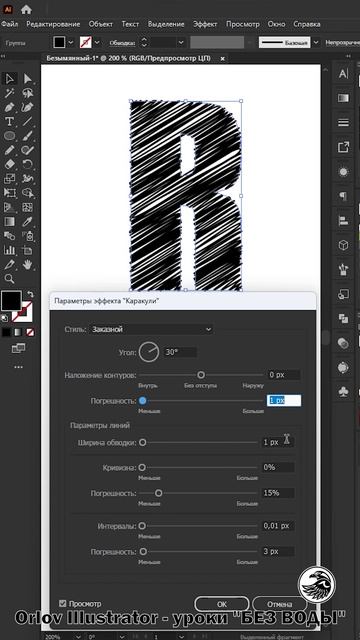Select the Lasso tool
Screen dimensions: 360x640
[x=27, y=93]
